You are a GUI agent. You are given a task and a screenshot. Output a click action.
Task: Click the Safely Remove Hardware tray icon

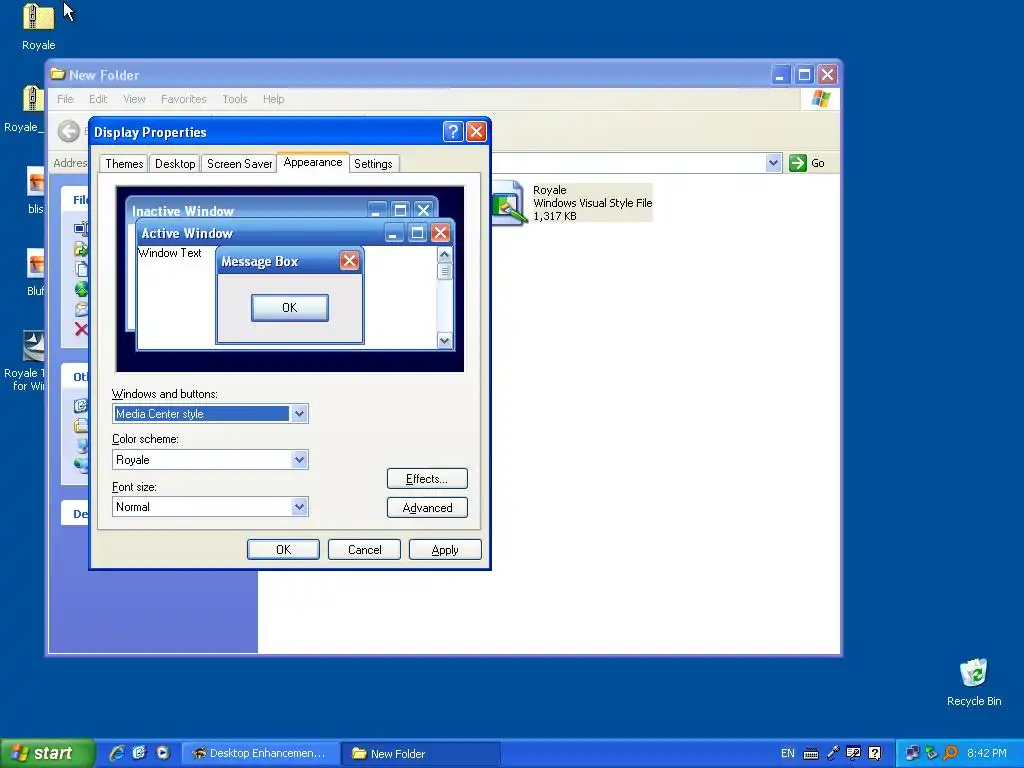tap(931, 753)
